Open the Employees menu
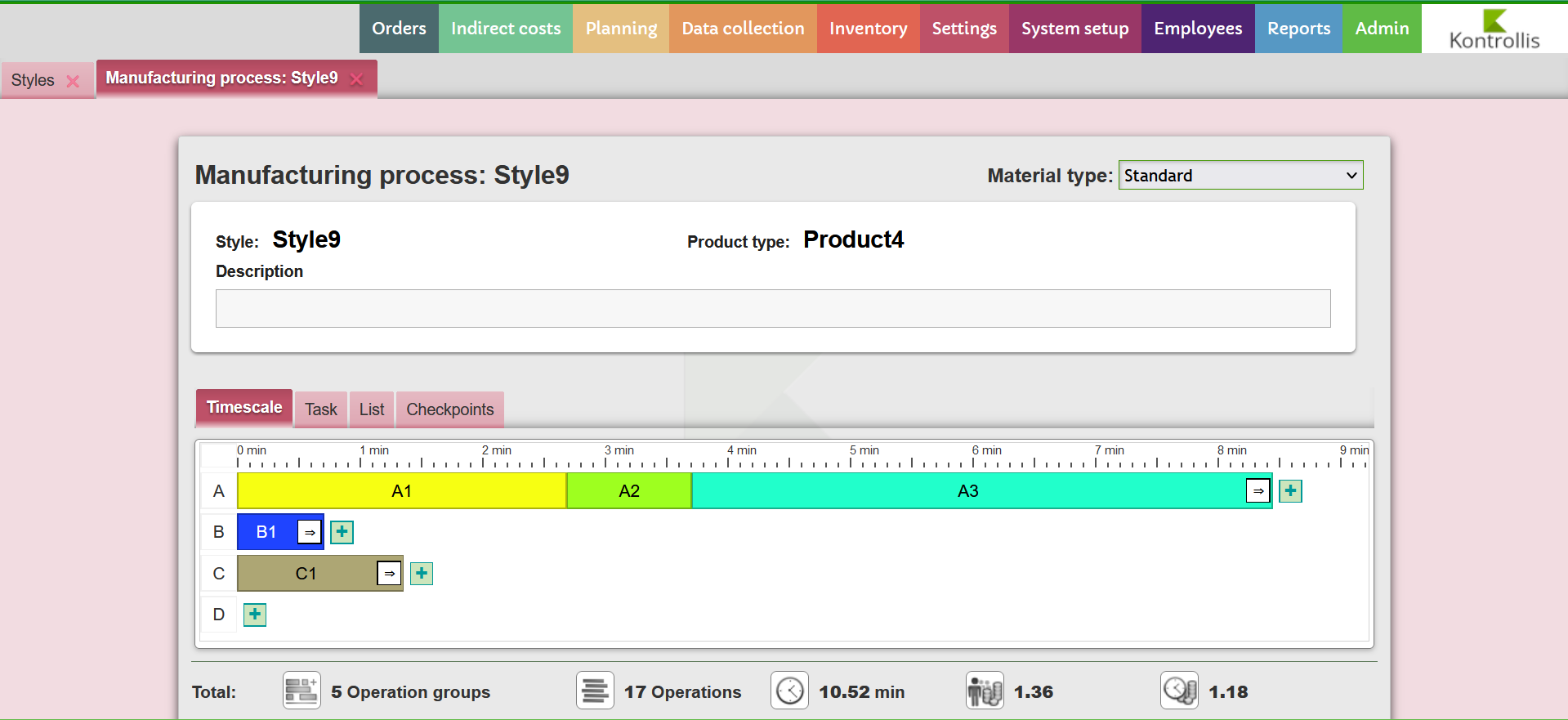The width and height of the screenshot is (1568, 720). click(x=1198, y=29)
